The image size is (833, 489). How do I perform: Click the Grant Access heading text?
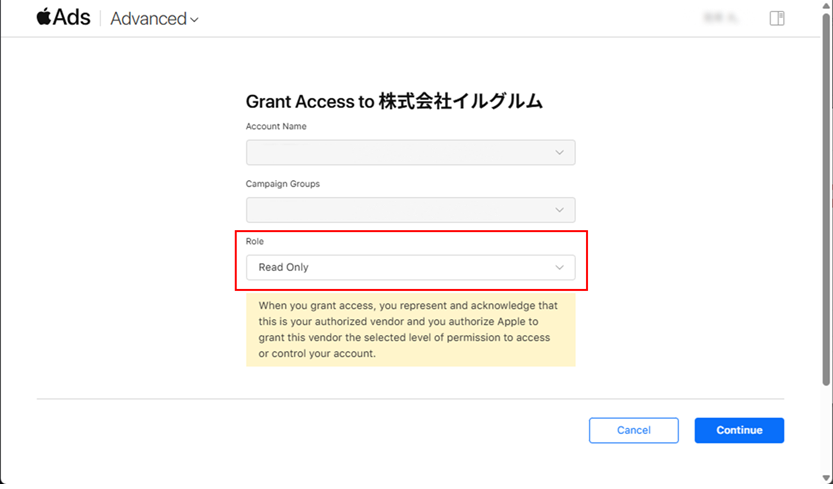click(394, 101)
